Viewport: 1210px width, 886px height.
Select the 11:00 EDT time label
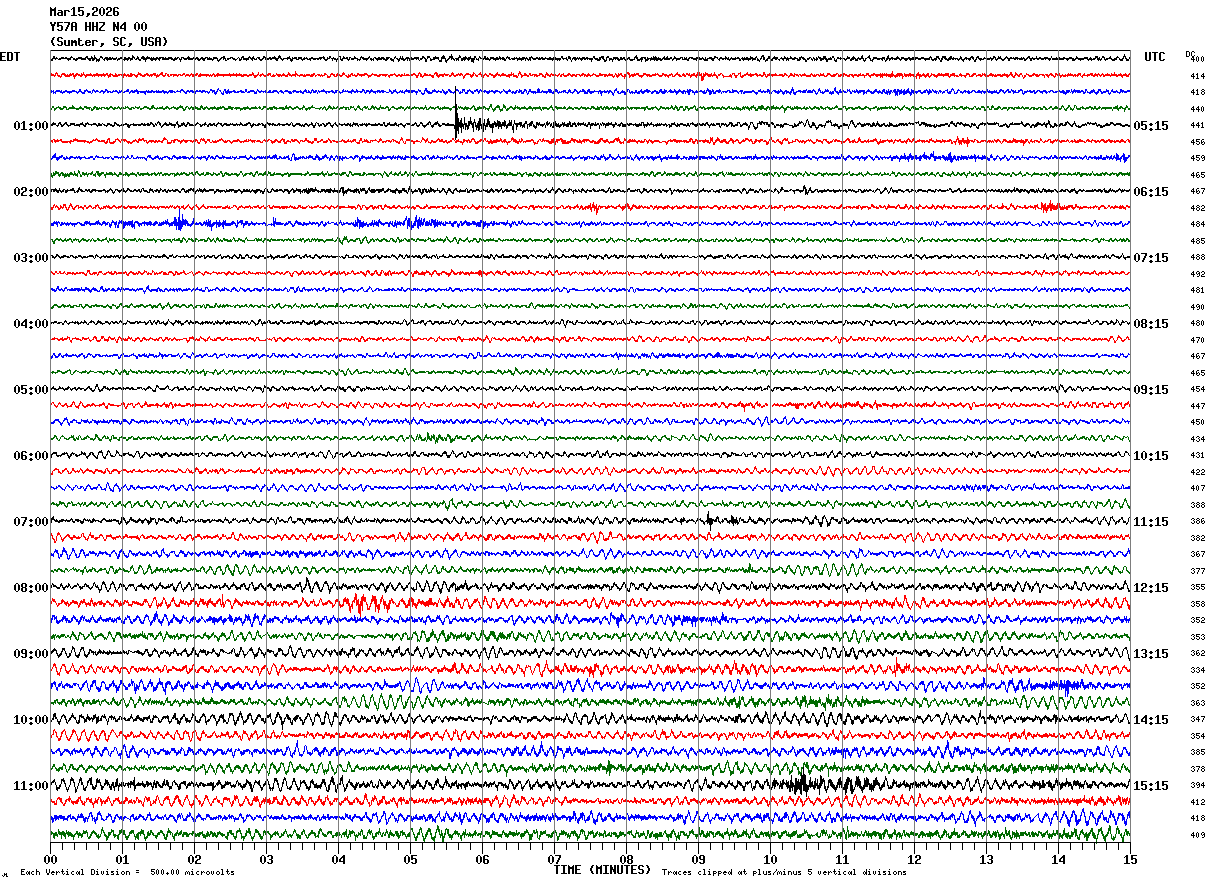pyautogui.click(x=31, y=786)
